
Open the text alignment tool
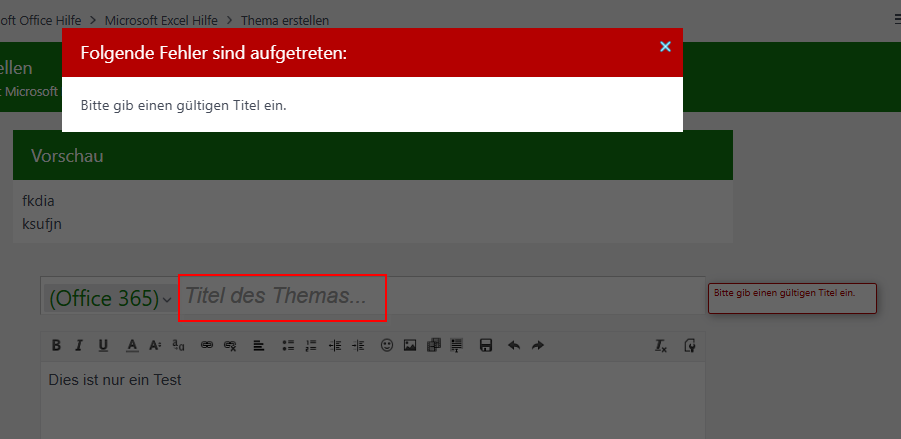[259, 345]
